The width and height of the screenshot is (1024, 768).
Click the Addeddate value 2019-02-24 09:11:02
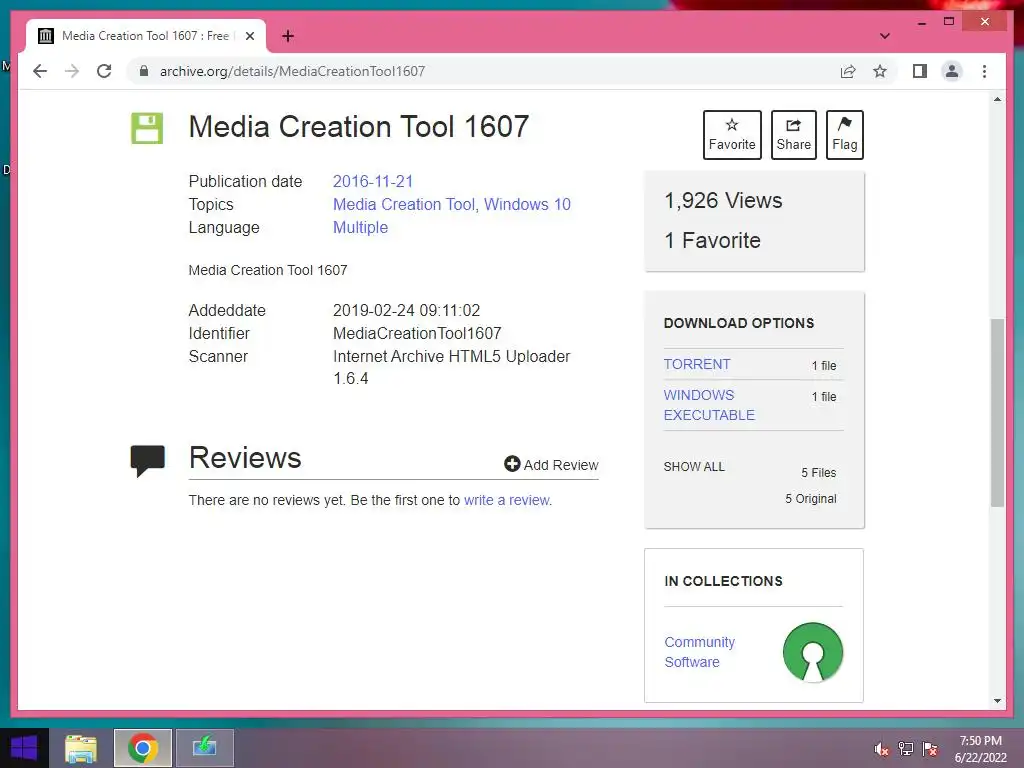(x=406, y=310)
